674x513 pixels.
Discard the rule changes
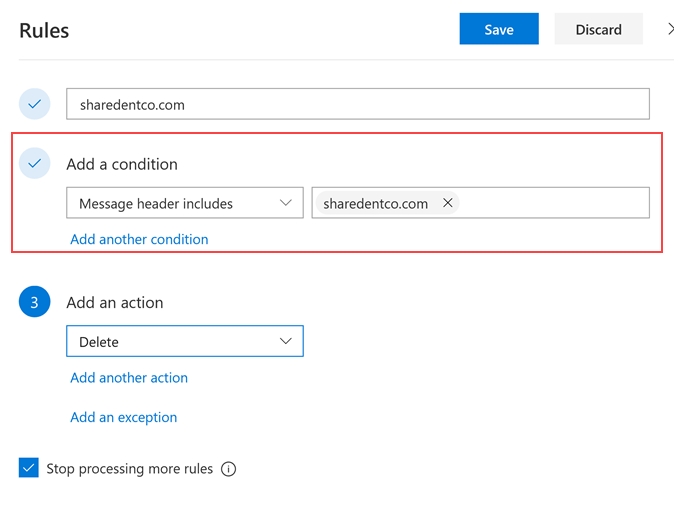[x=598, y=29]
